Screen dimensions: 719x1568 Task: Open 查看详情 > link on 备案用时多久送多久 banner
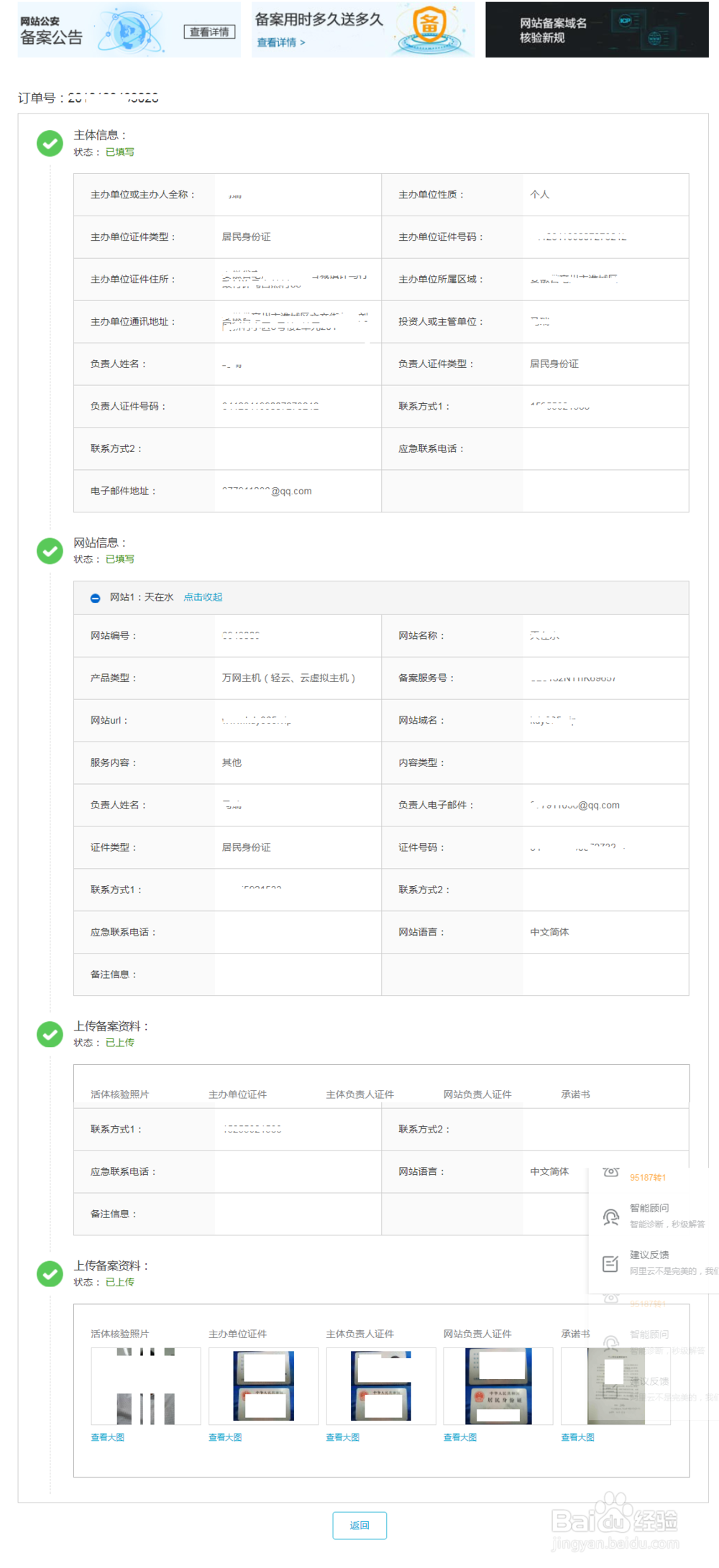pyautogui.click(x=281, y=42)
